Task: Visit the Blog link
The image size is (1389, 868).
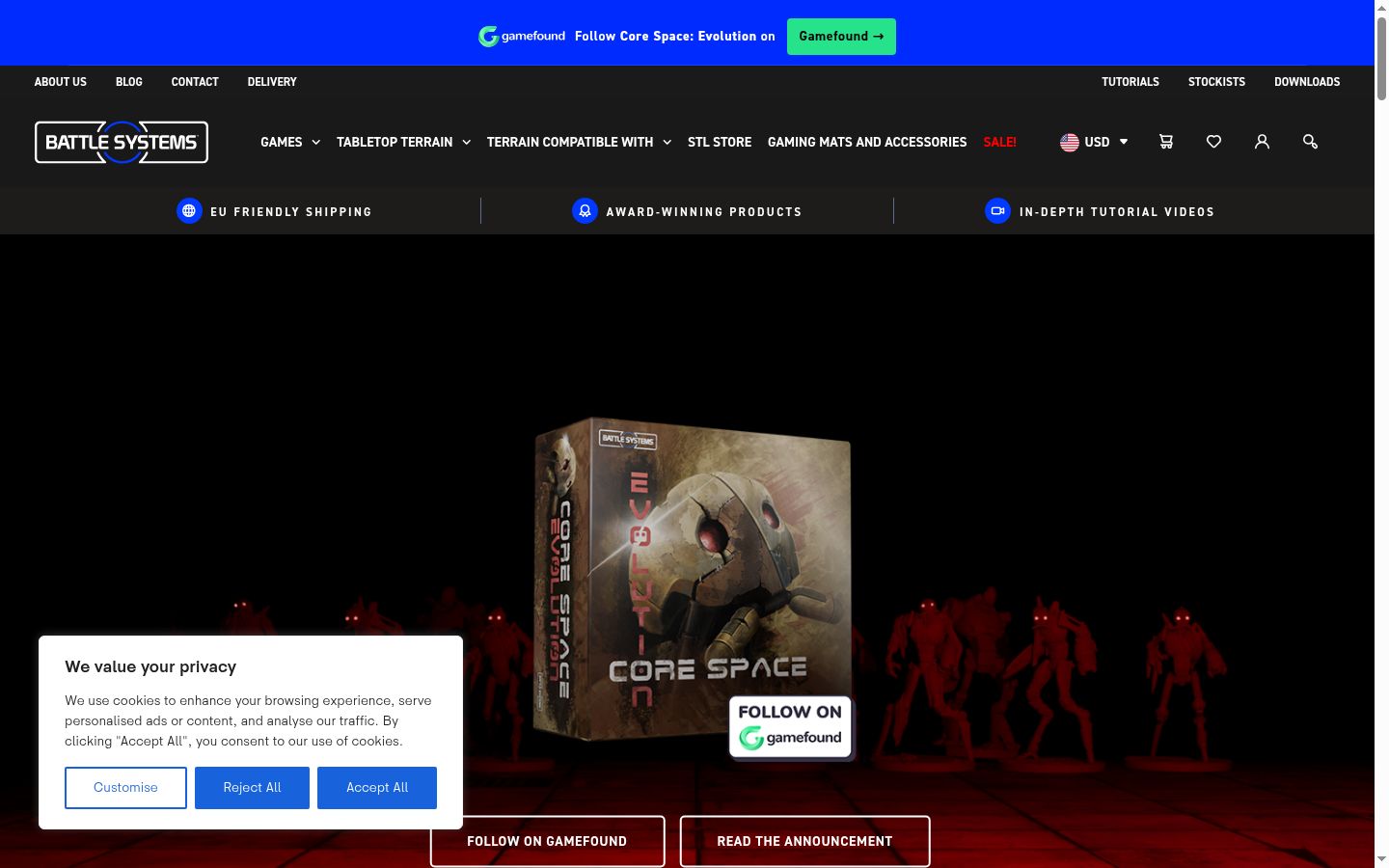Action: (129, 82)
